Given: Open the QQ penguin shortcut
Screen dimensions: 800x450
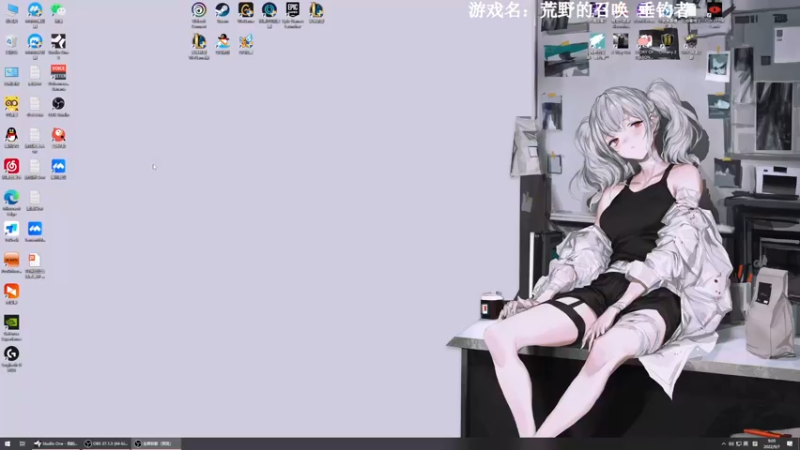Looking at the screenshot, I should [x=12, y=137].
